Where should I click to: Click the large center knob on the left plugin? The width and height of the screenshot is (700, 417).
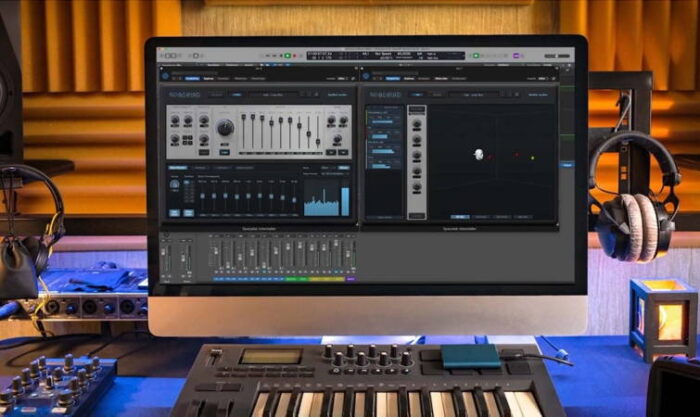225,128
